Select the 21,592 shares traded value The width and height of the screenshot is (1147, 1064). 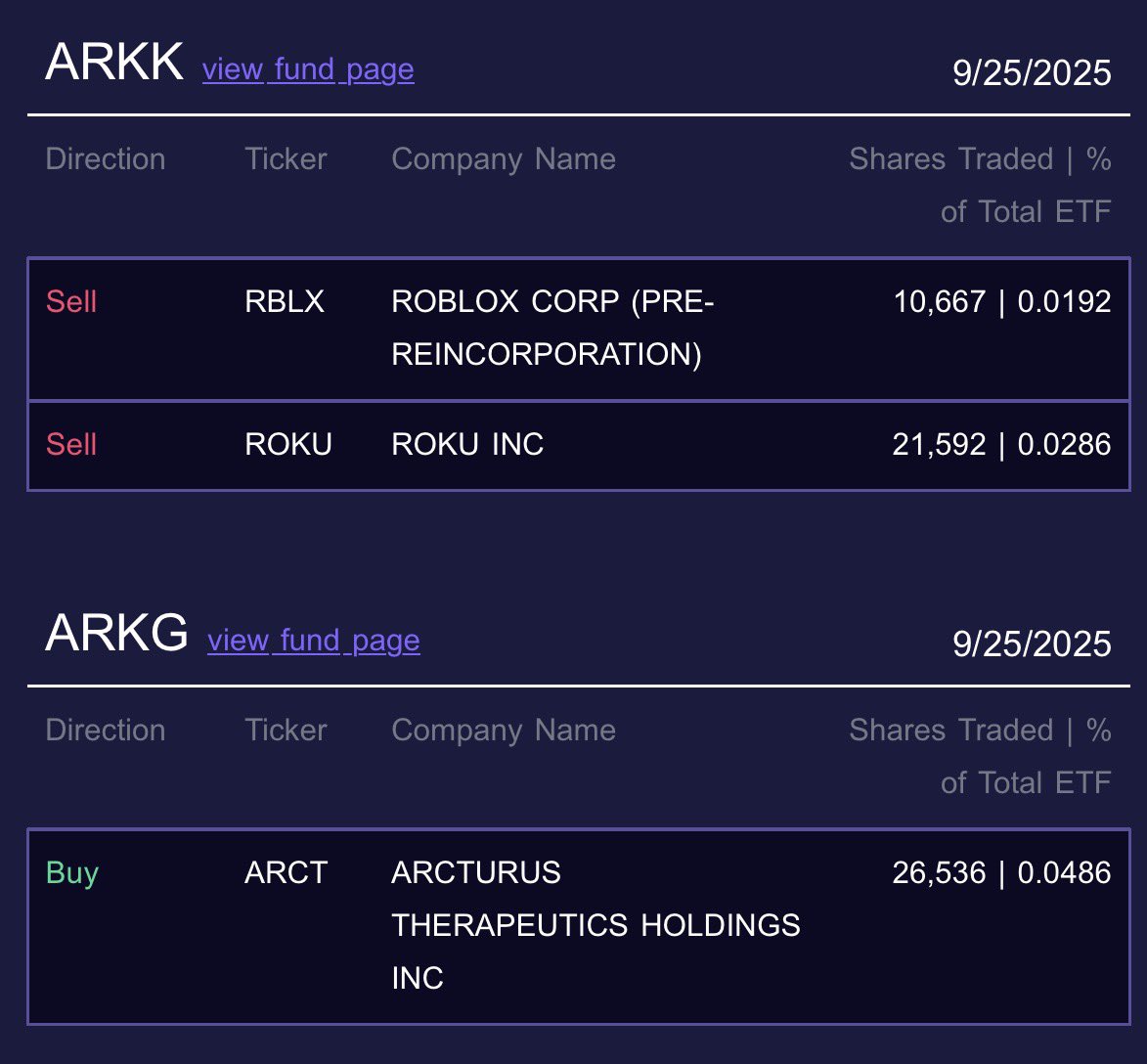939,445
